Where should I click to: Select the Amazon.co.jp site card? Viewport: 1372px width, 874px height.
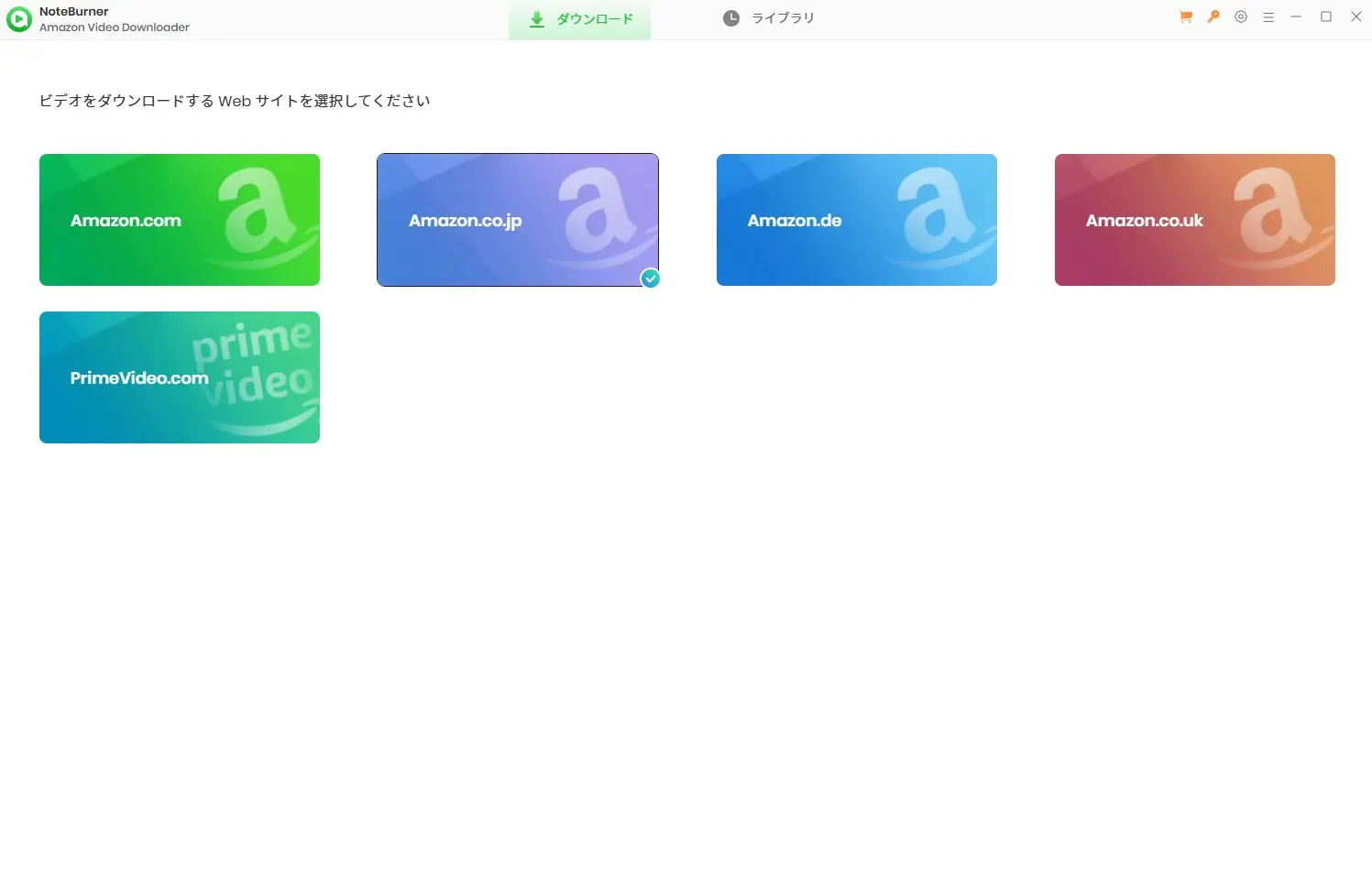pyautogui.click(x=518, y=220)
